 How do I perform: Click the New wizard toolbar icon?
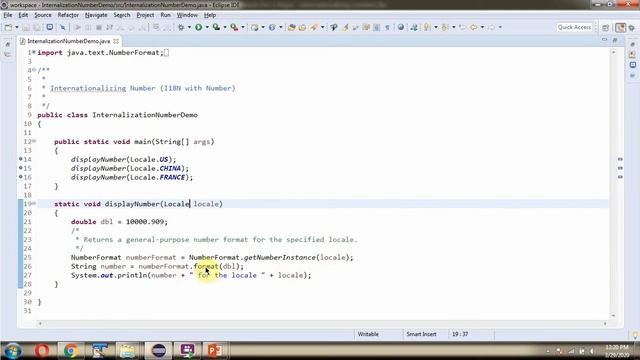(8, 27)
